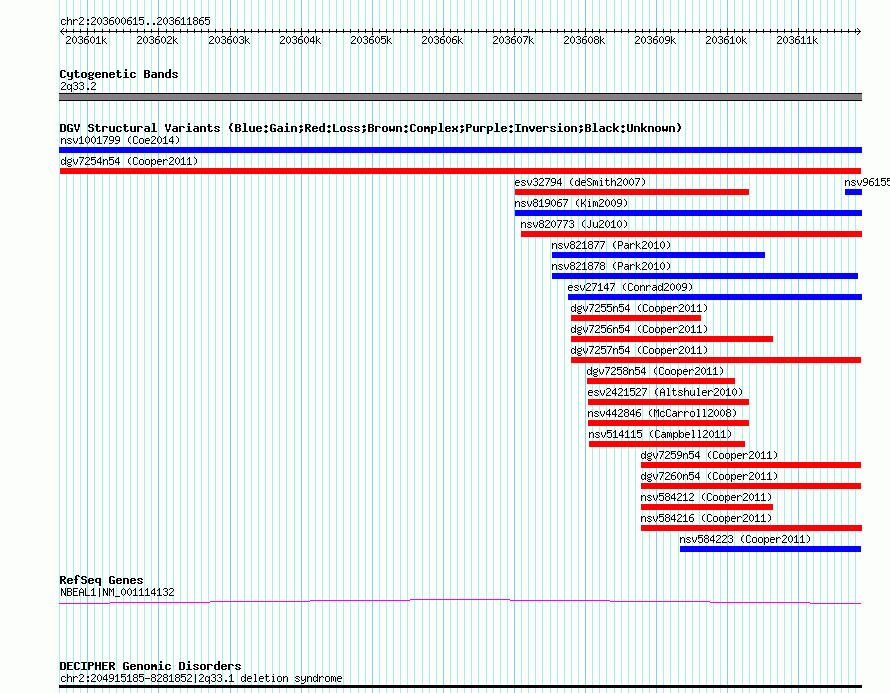Click the NBEAL1|NM_001114132 gene label
This screenshot has height=693, width=890.
(117, 592)
